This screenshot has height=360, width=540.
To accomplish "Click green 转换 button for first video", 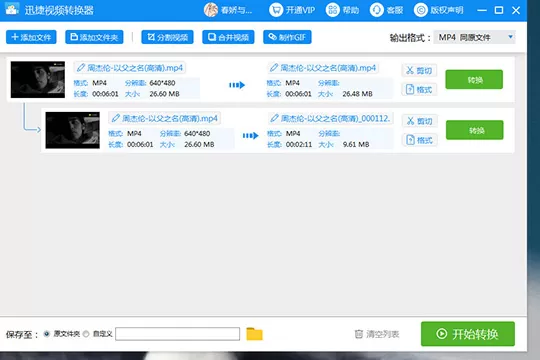I will (x=474, y=80).
